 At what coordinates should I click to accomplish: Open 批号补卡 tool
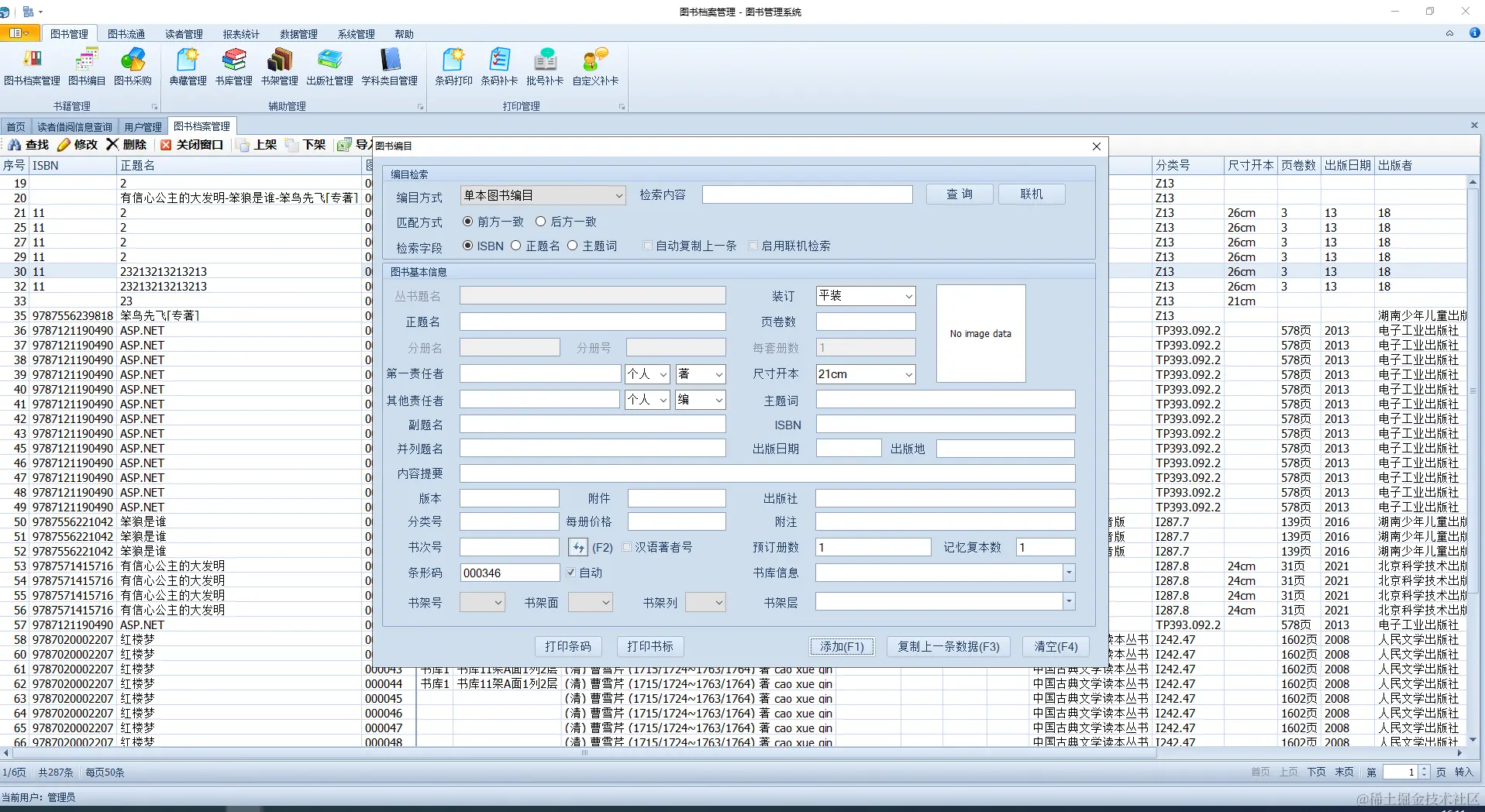click(545, 67)
